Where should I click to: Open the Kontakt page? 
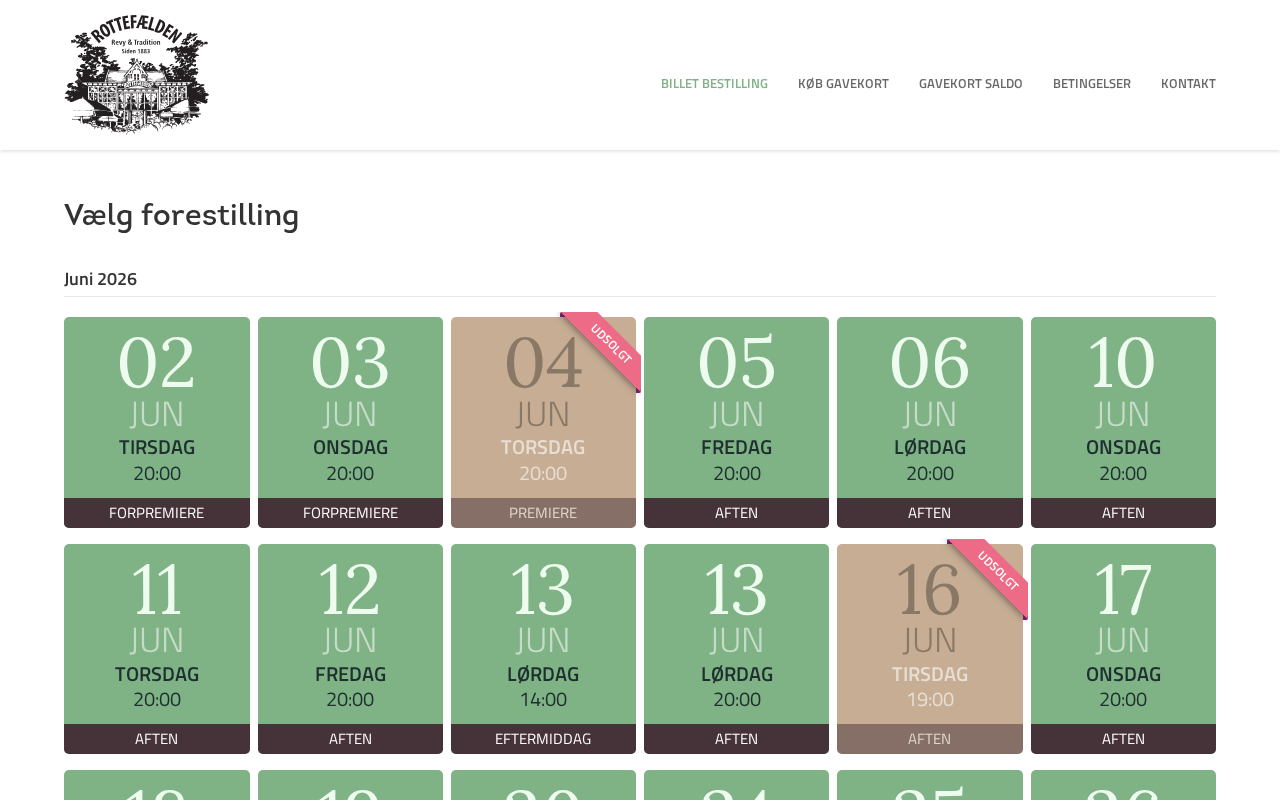point(1188,83)
